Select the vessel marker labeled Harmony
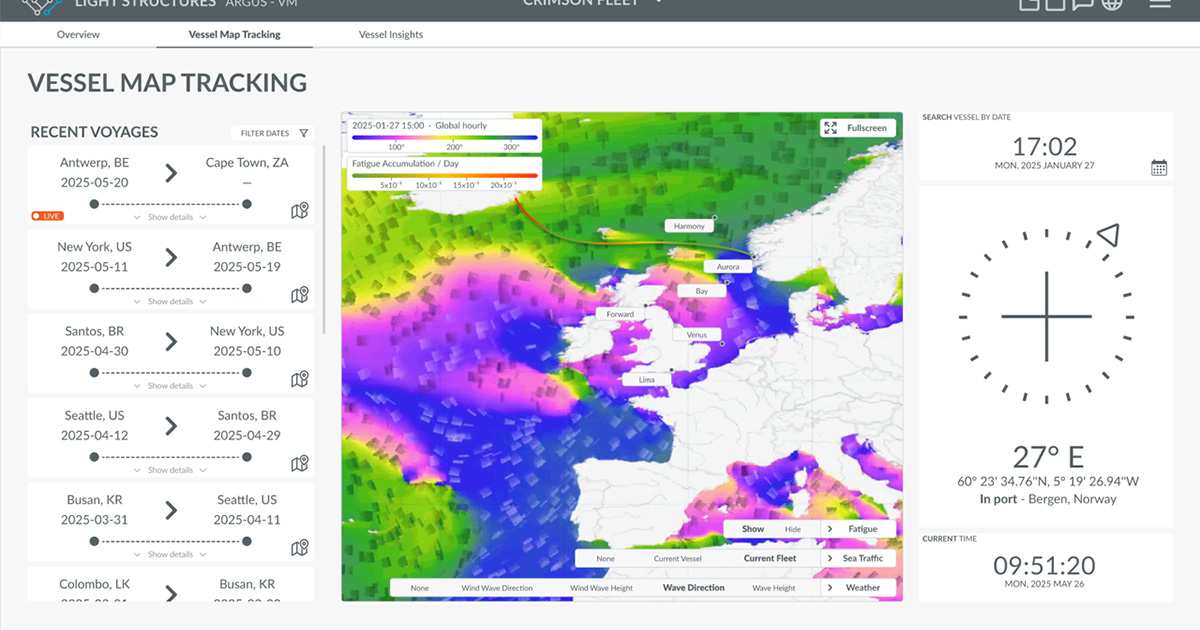This screenshot has width=1200, height=630. click(x=689, y=225)
